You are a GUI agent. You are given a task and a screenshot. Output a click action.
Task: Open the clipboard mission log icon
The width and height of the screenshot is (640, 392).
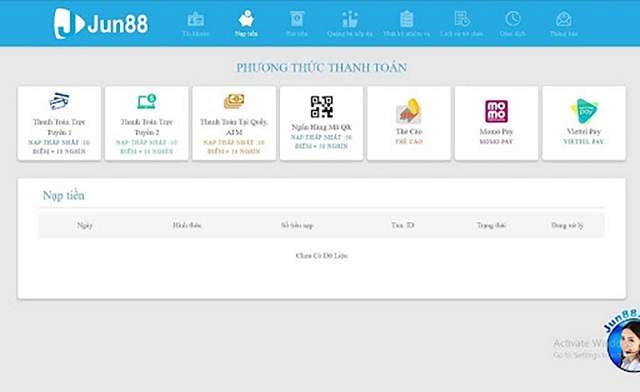[407, 19]
